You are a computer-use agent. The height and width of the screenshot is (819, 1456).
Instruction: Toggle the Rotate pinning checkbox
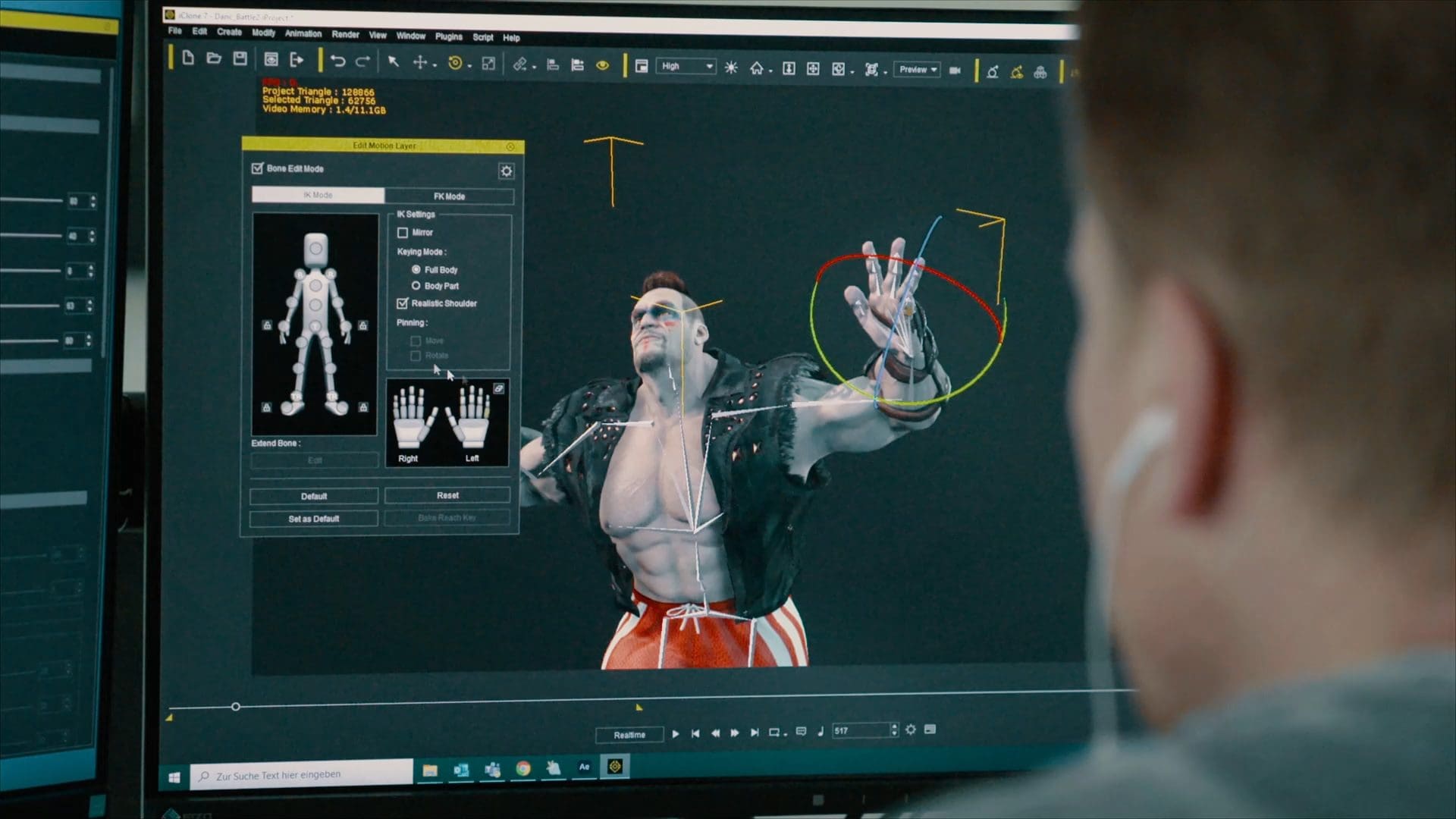[x=416, y=356]
